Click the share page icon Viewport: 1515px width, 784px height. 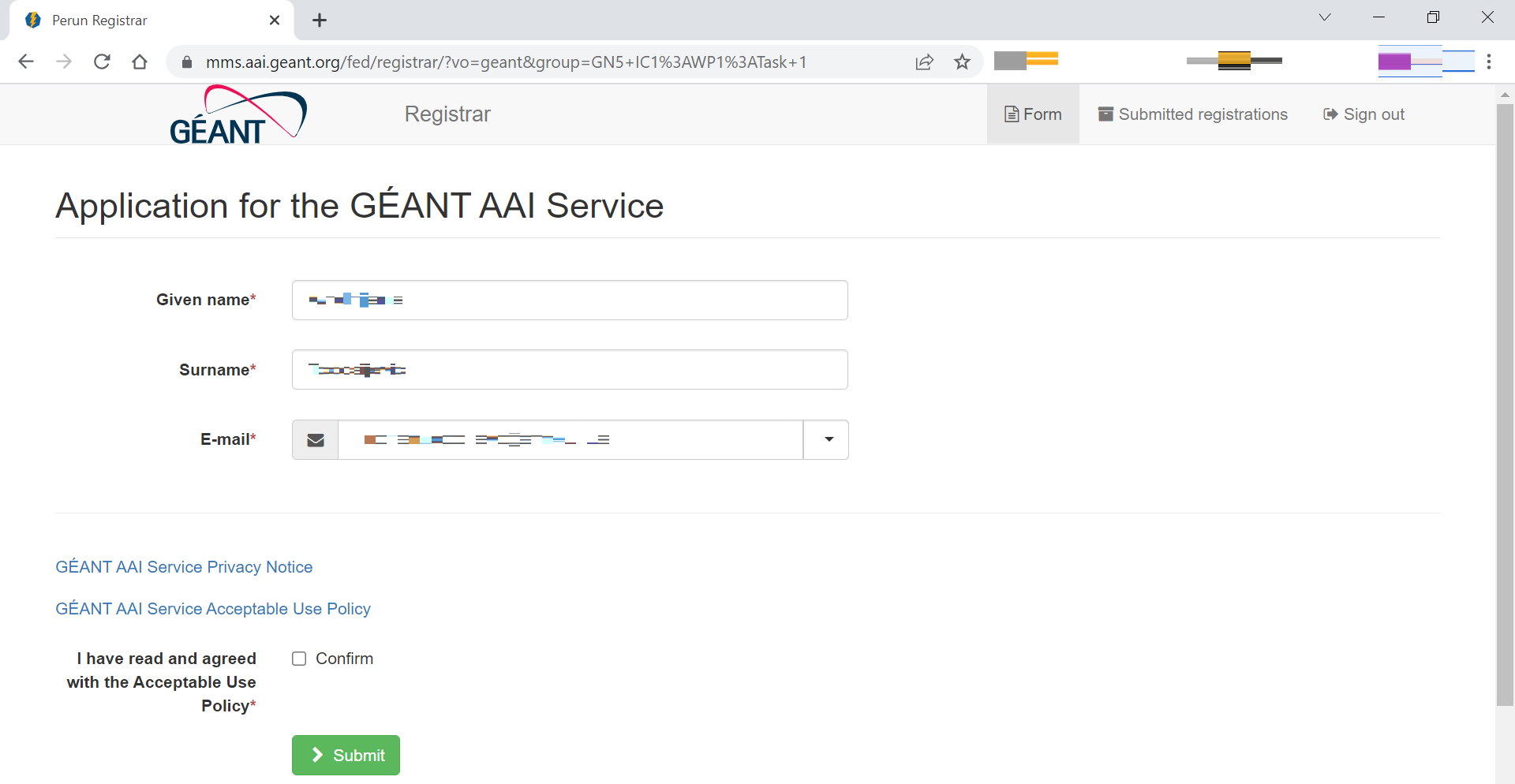point(924,62)
